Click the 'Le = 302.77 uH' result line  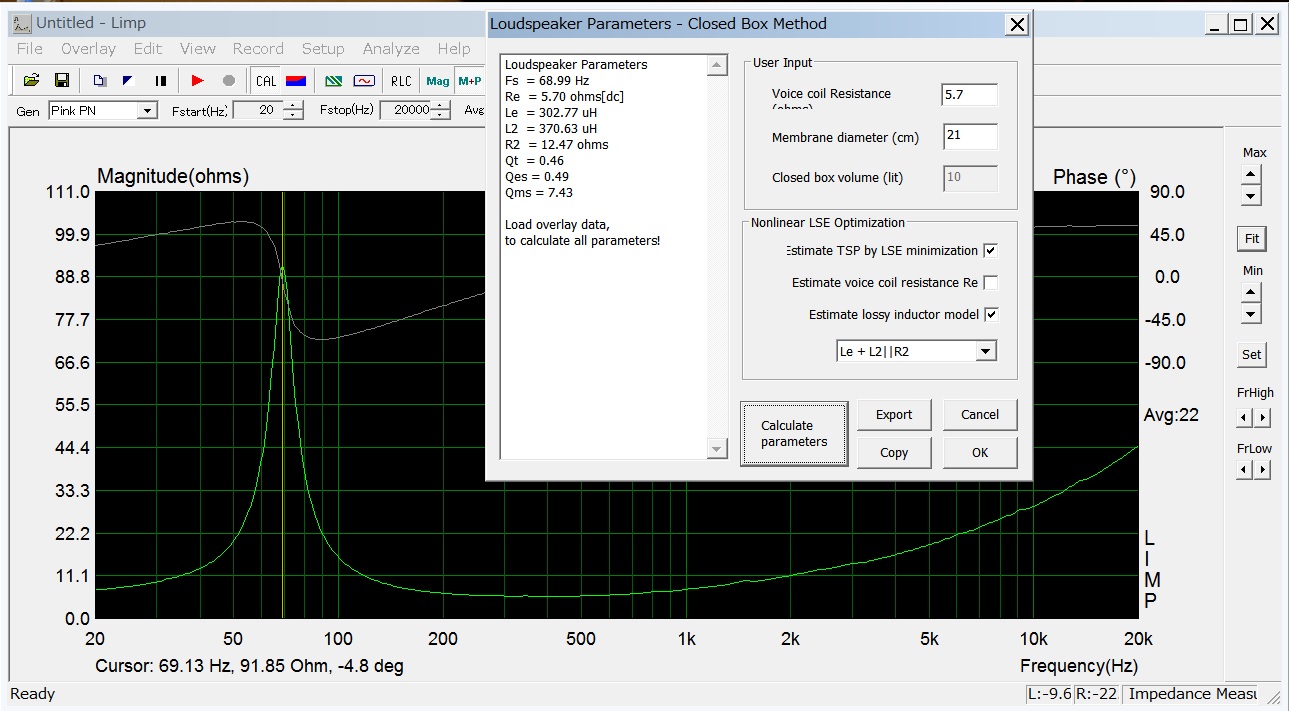(551, 113)
